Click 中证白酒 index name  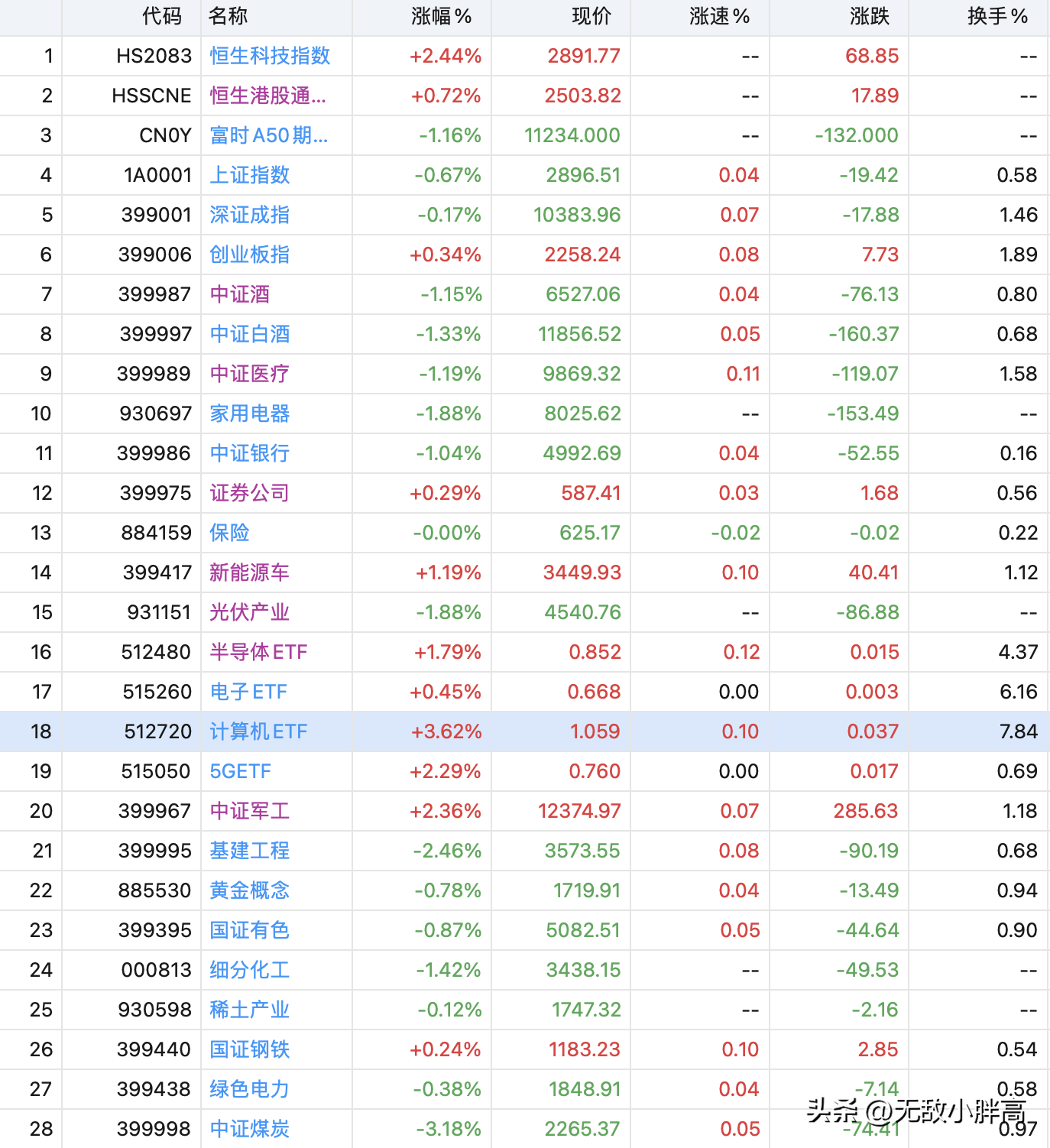click(250, 334)
